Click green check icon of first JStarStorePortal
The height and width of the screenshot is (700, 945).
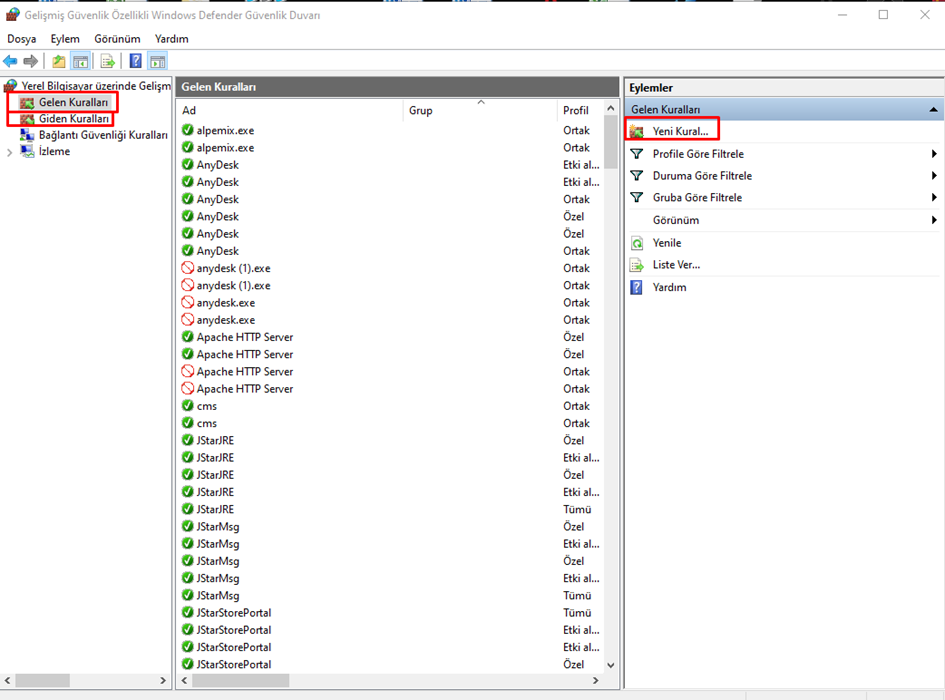[187, 612]
